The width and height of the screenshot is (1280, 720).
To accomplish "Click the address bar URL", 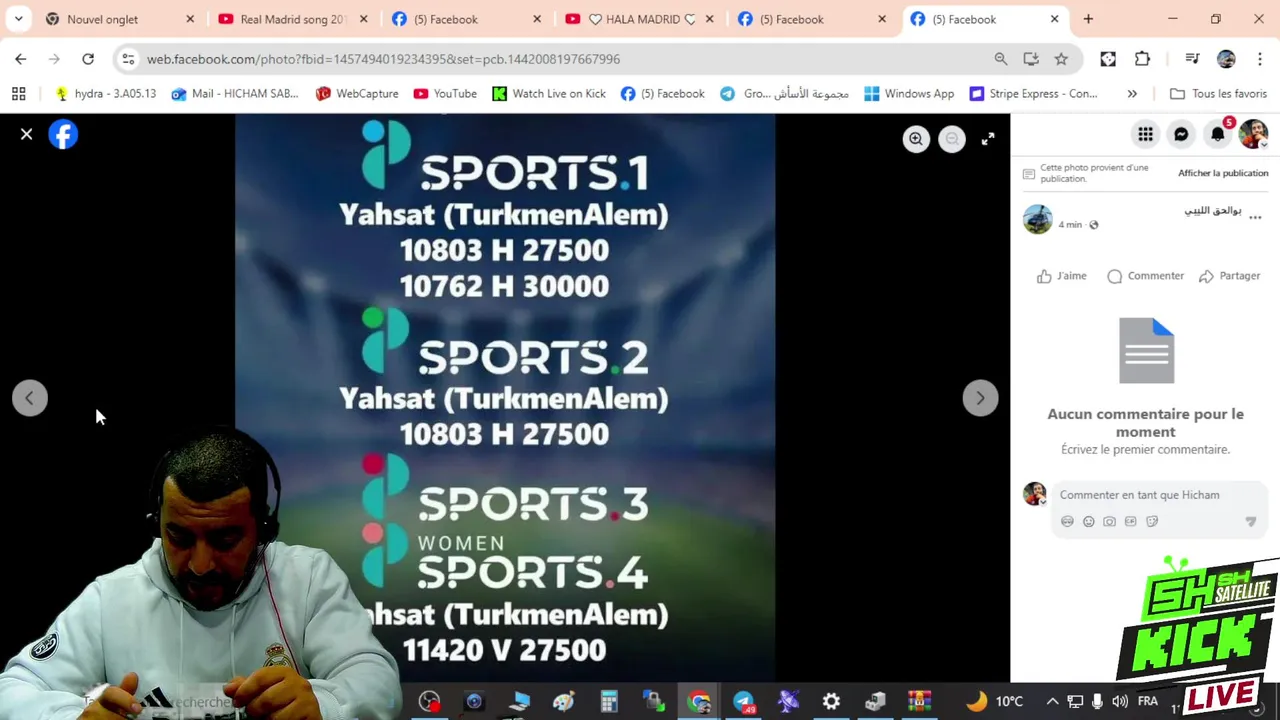I will [383, 59].
